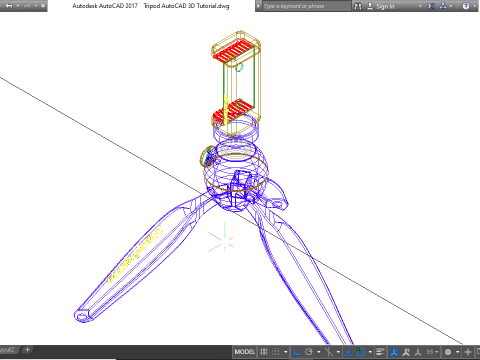
Task: Click the Redo arrow in Quick Access toolbar
Action: (27, 6)
